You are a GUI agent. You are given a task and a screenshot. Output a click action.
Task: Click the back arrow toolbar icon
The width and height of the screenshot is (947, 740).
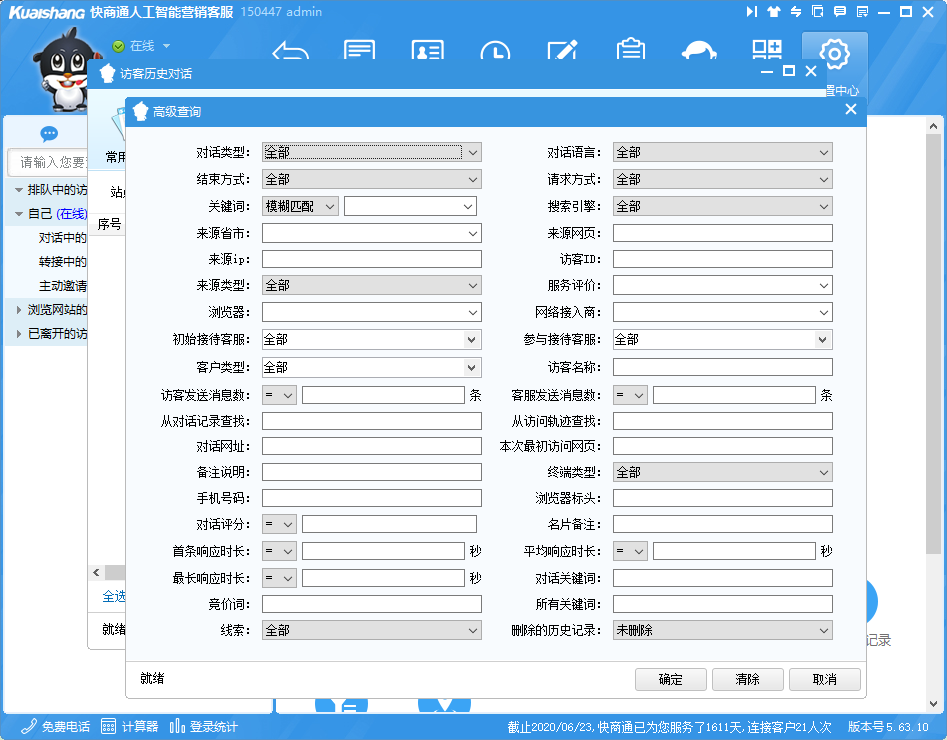[291, 52]
